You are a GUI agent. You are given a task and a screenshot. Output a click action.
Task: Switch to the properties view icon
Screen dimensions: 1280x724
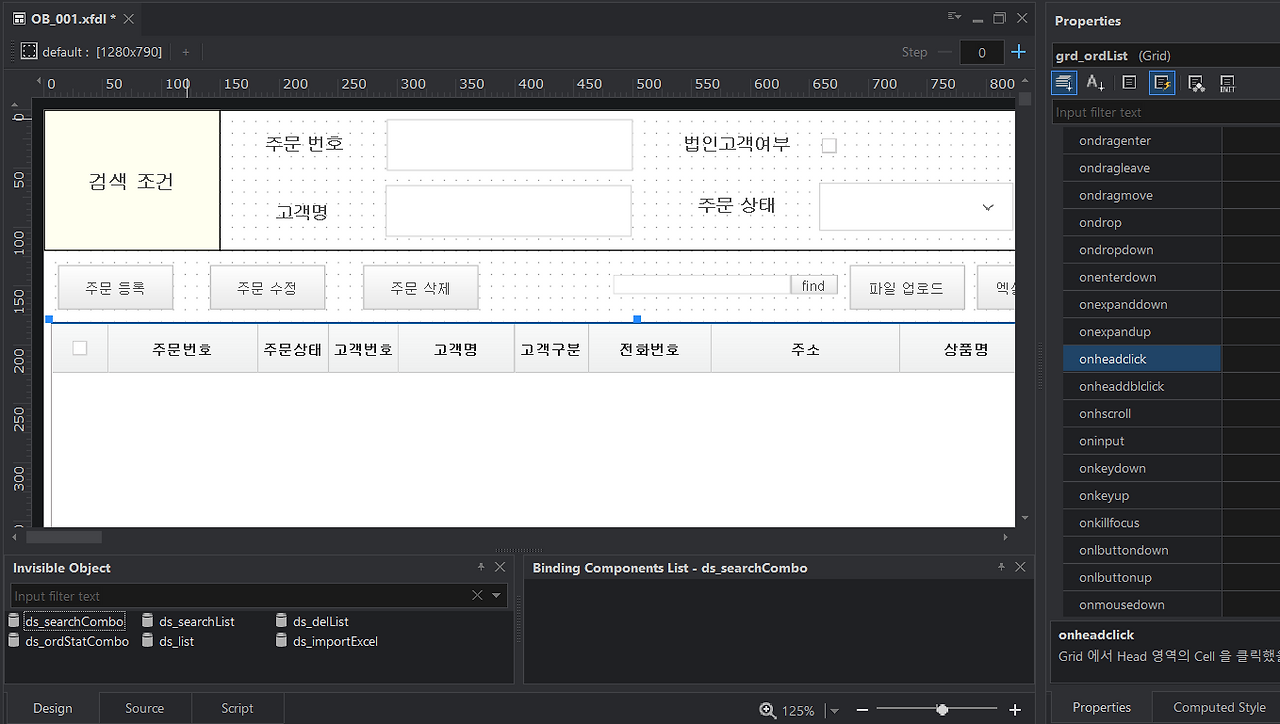pos(1129,83)
